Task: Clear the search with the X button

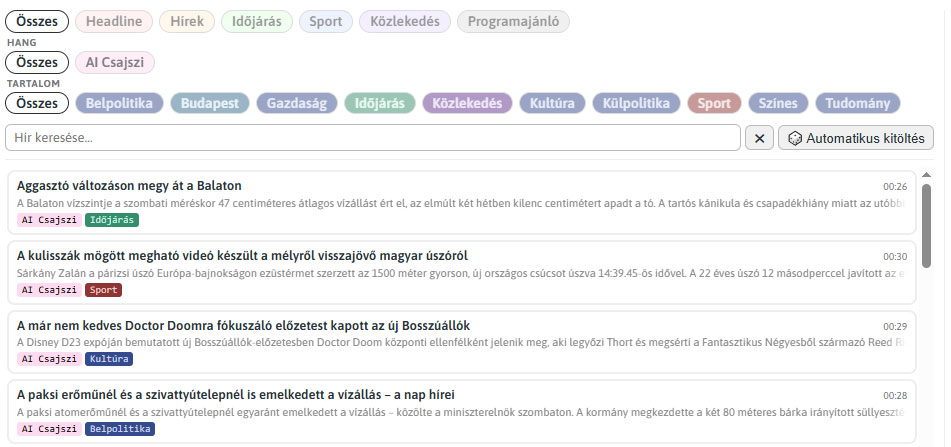Action: [759, 138]
